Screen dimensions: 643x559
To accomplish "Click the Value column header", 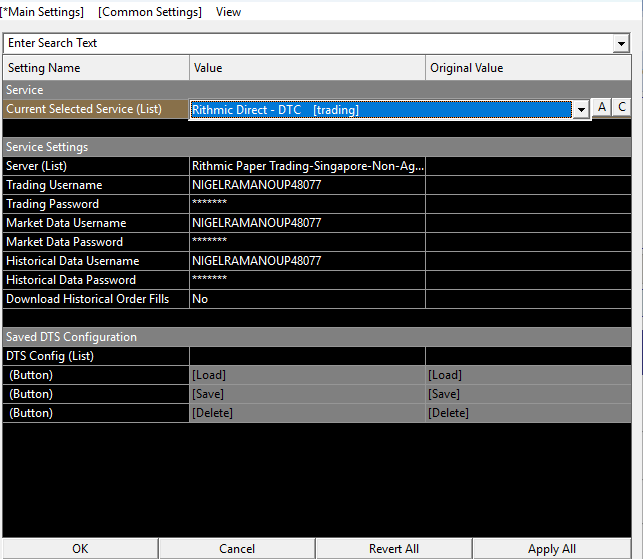I will point(307,68).
